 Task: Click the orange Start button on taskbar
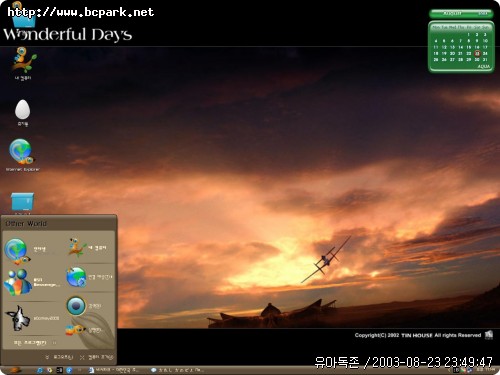click(x=15, y=370)
